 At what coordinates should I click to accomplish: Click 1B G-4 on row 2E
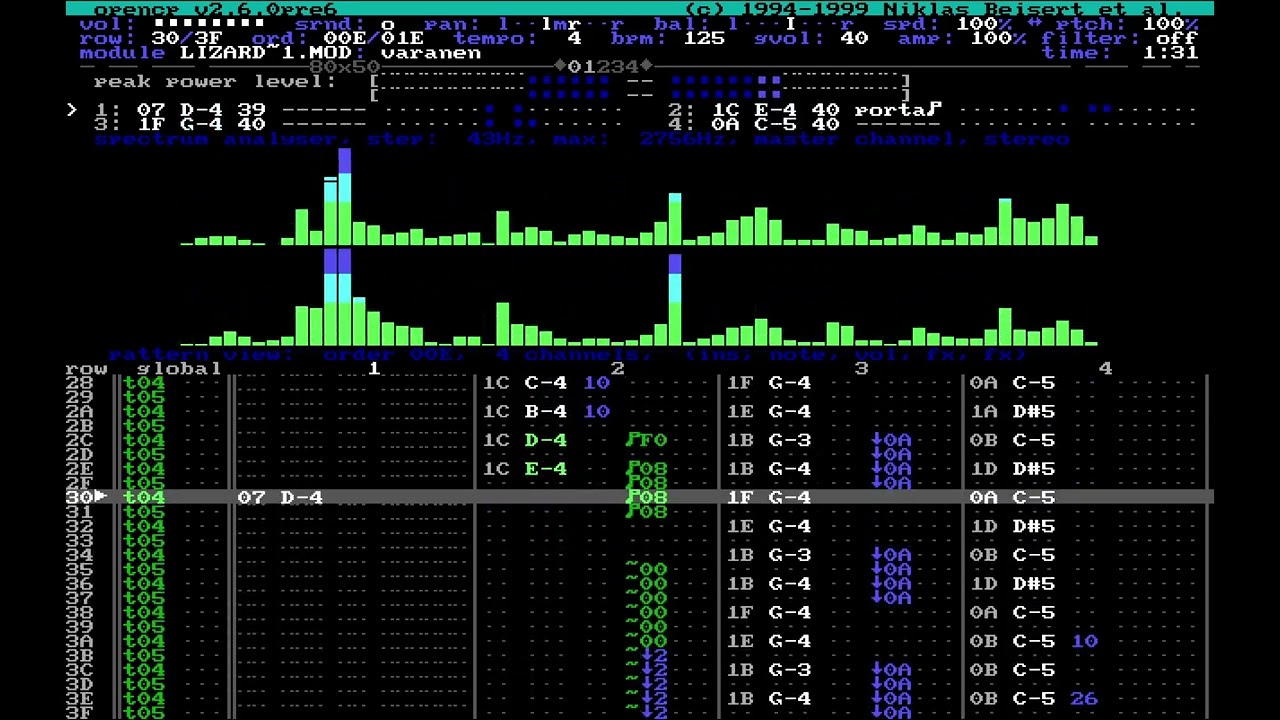pyautogui.click(x=769, y=469)
